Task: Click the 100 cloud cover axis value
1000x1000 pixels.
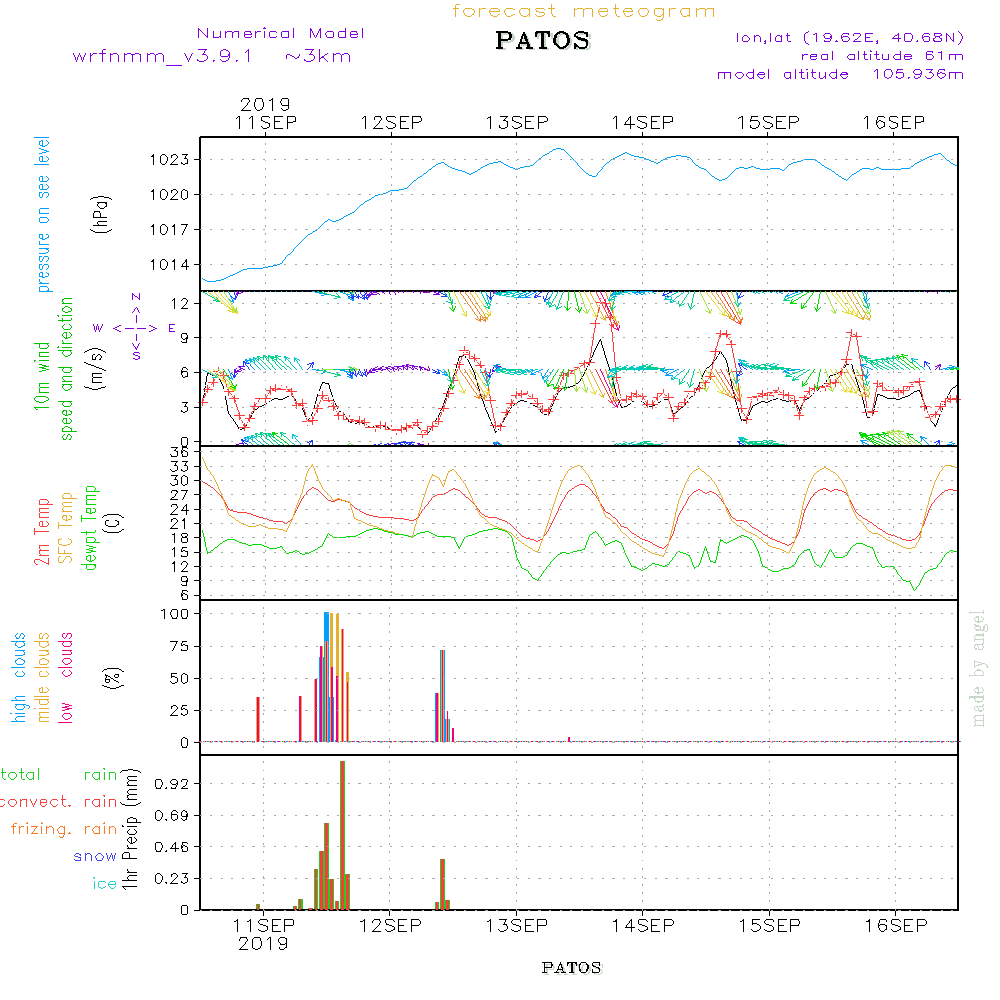Action: [174, 614]
